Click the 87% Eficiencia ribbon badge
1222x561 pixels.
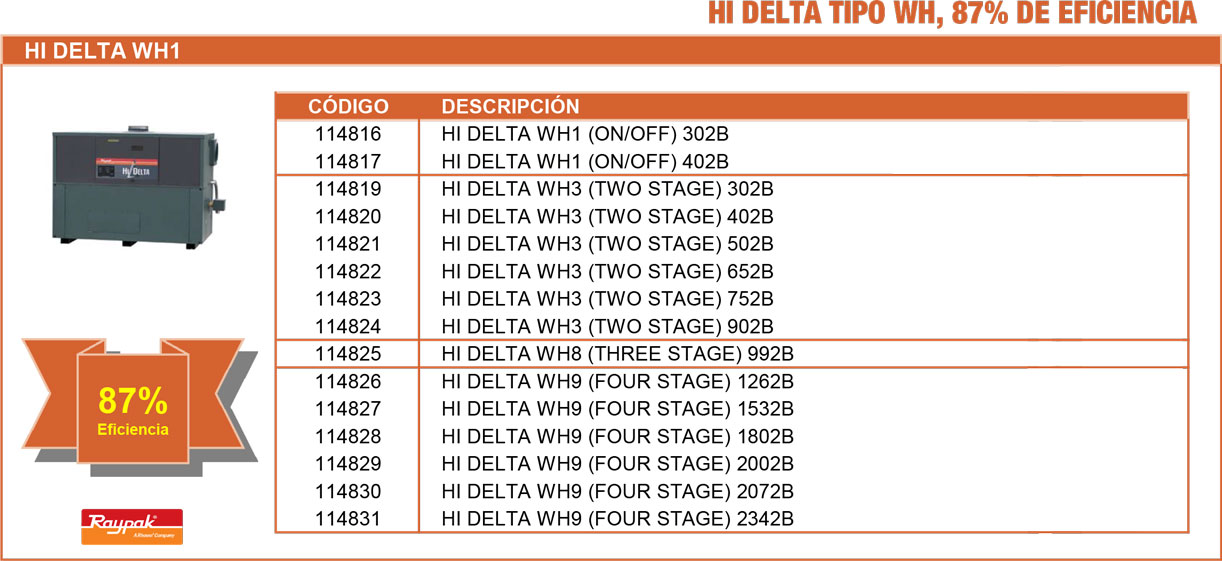133,410
